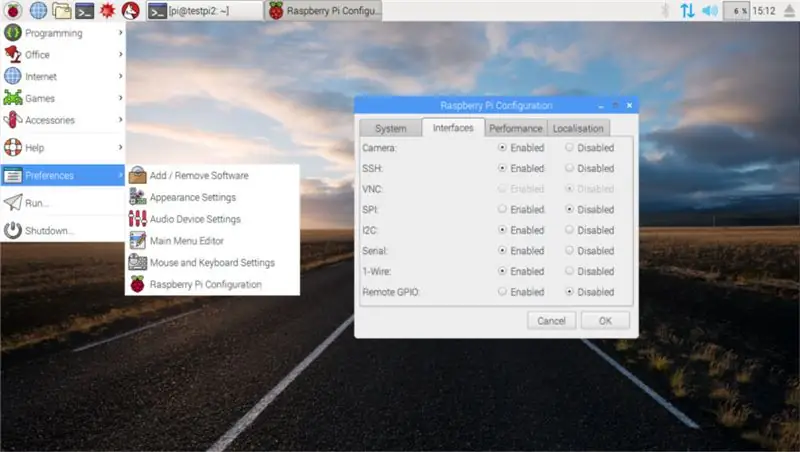Expand the Accessories submenu arrow

pyautogui.click(x=120, y=119)
